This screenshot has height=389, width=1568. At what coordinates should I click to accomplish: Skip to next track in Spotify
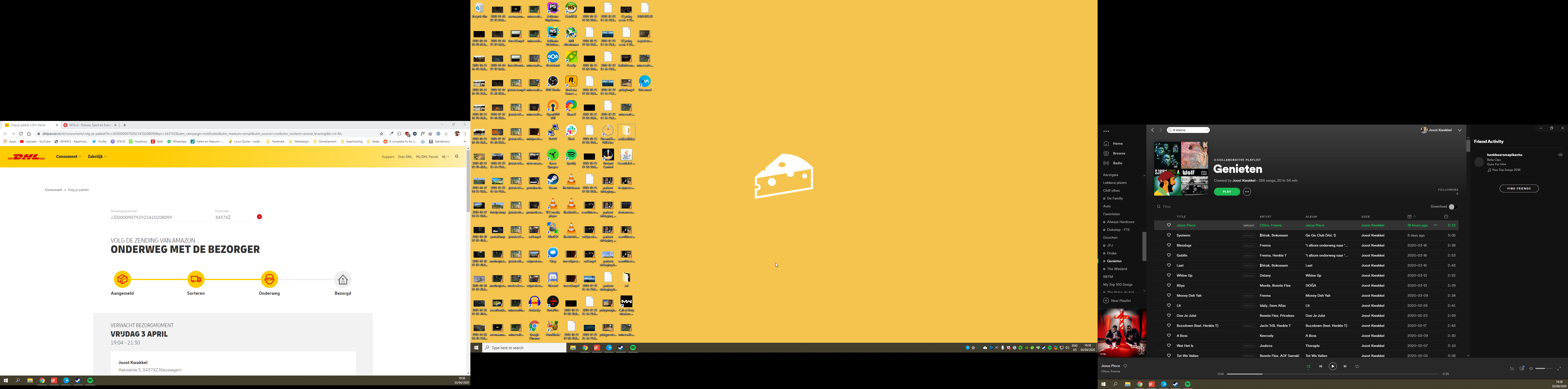coord(1345,366)
